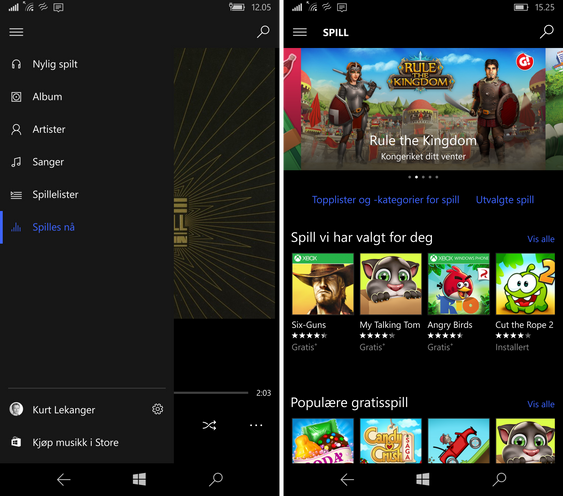The height and width of the screenshot is (496, 563).
Task: Open Utvalgte spill link
Action: (505, 200)
